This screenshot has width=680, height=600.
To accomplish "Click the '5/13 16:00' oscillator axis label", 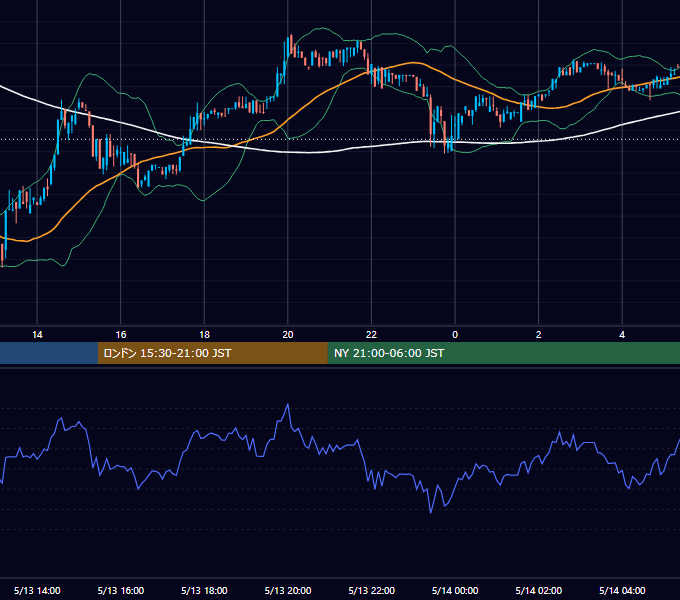I will click(121, 590).
